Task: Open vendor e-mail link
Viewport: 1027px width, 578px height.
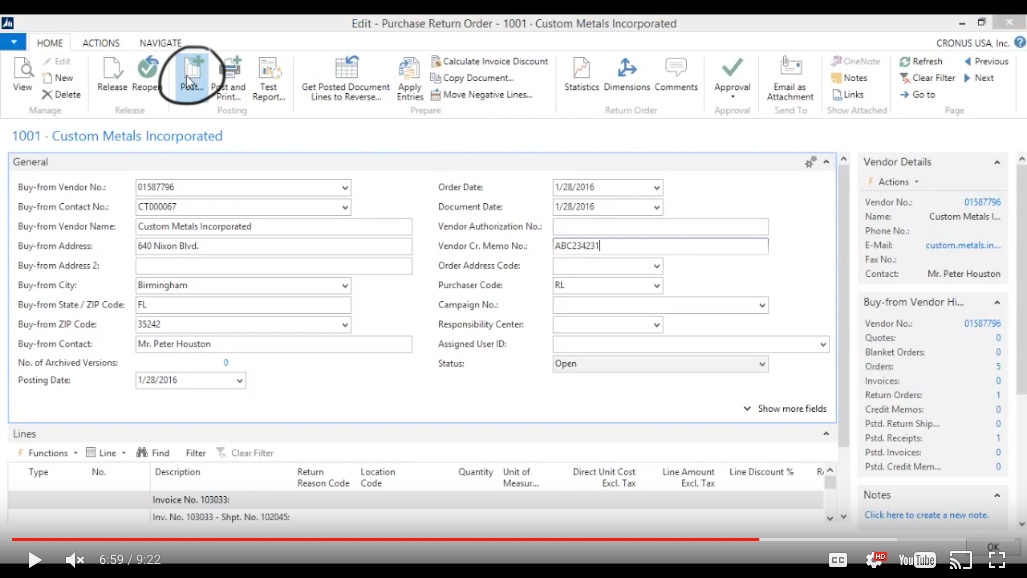Action: click(x=963, y=245)
